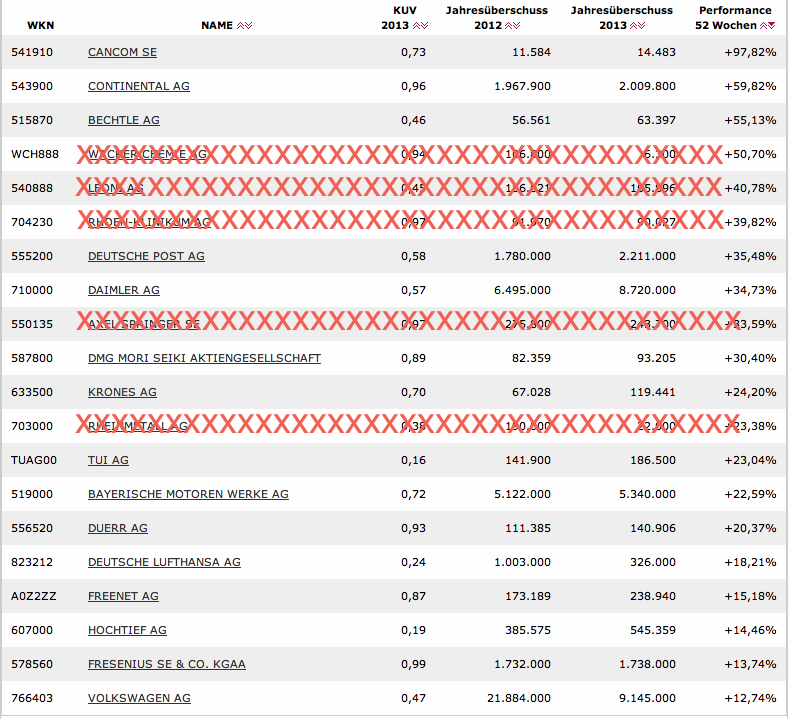This screenshot has width=790, height=719.
Task: Select WKN cell 519000
Action: [x=32, y=494]
